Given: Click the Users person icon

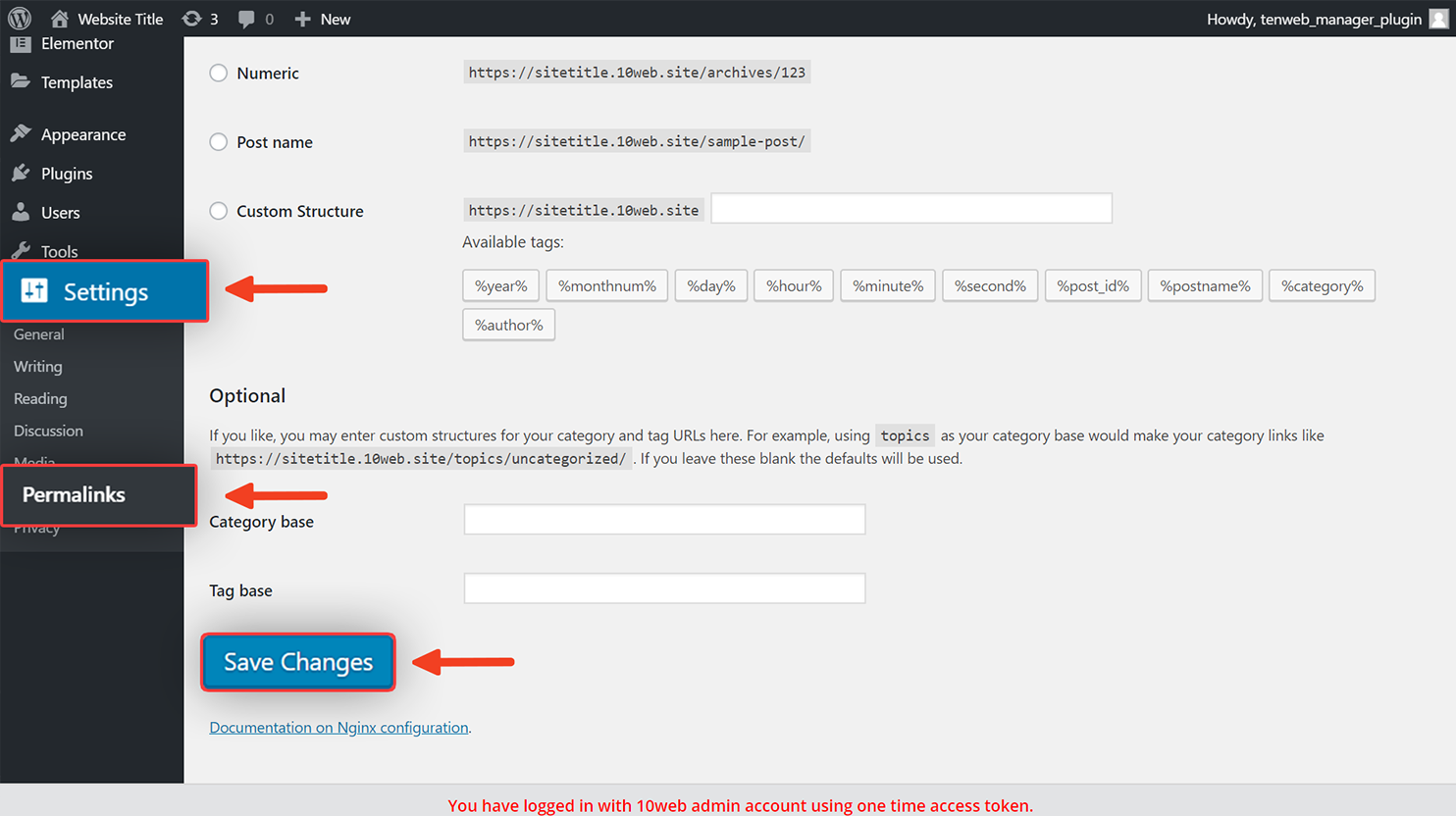Looking at the screenshot, I should click(21, 212).
